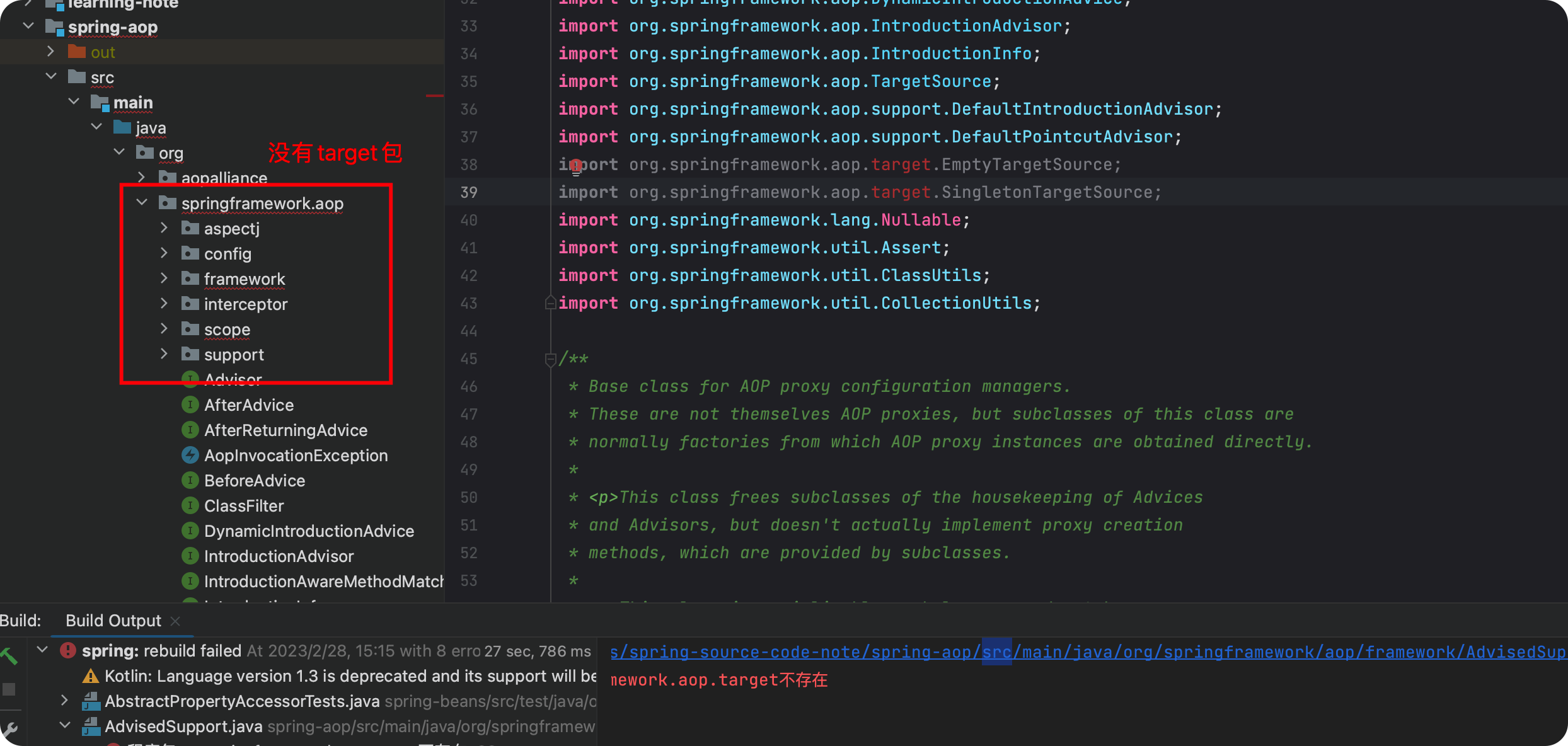The width and height of the screenshot is (1568, 746).
Task: Select AfterAdvice in the project tree
Action: 249,405
